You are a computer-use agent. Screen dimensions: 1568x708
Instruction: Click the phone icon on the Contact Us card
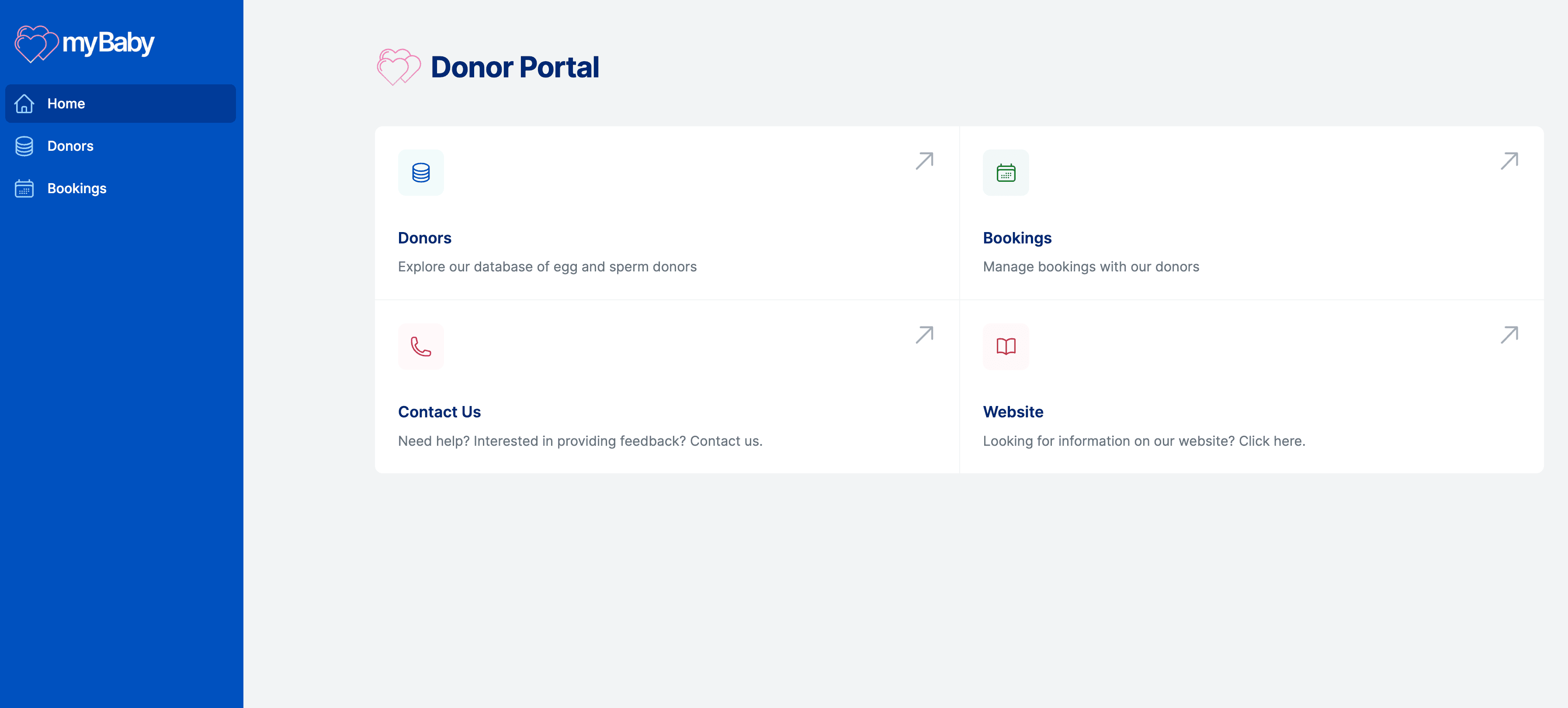click(420, 346)
